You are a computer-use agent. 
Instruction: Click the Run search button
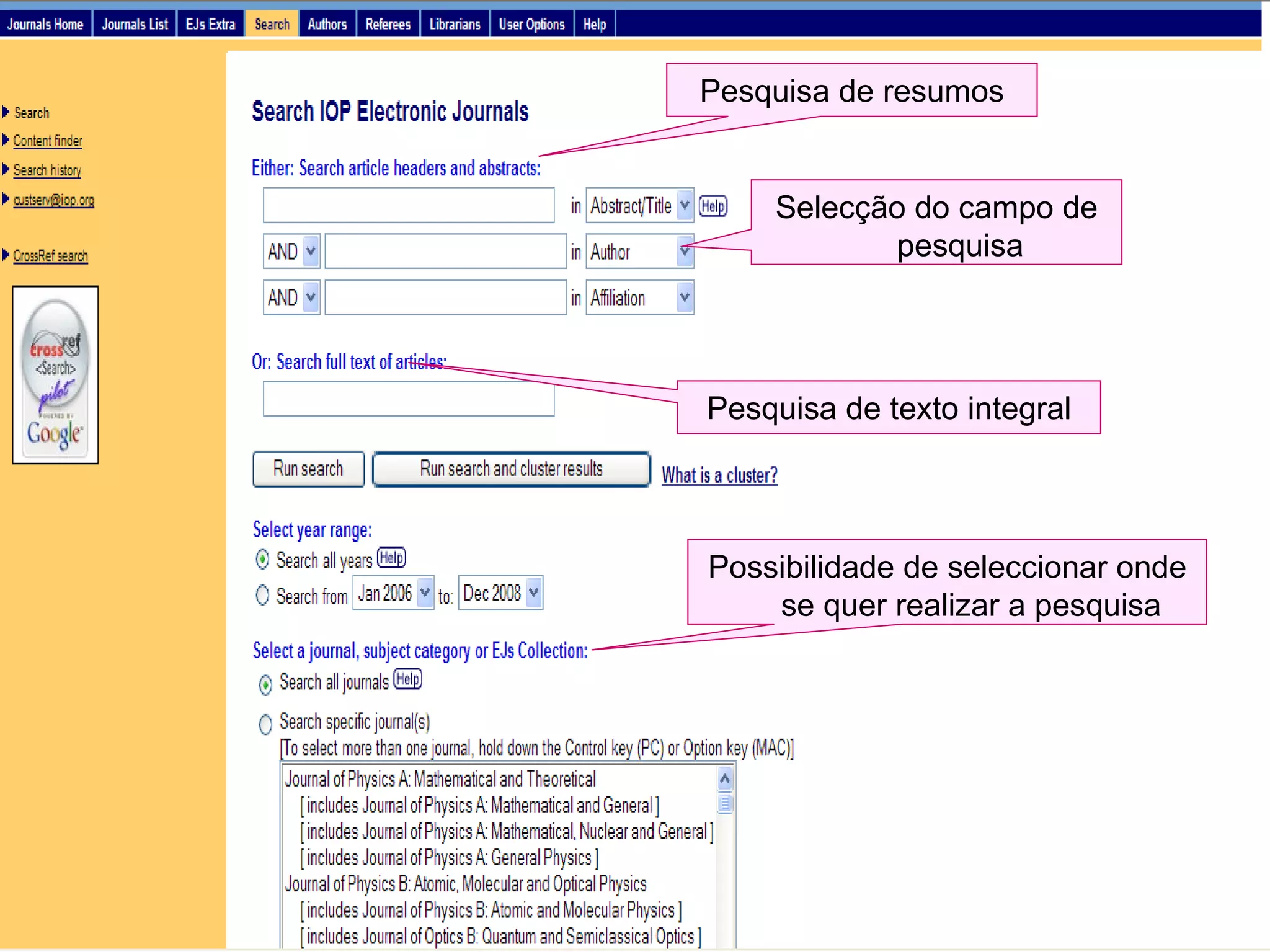(x=308, y=469)
